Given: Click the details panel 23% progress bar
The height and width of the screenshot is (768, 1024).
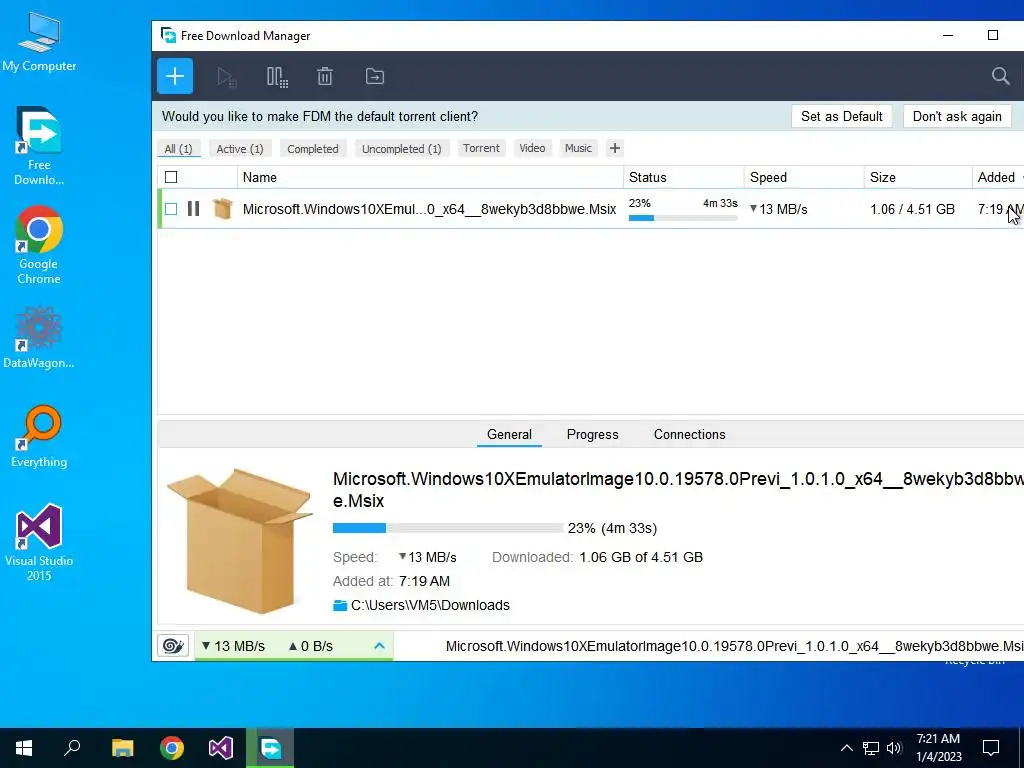Looking at the screenshot, I should pos(447,528).
